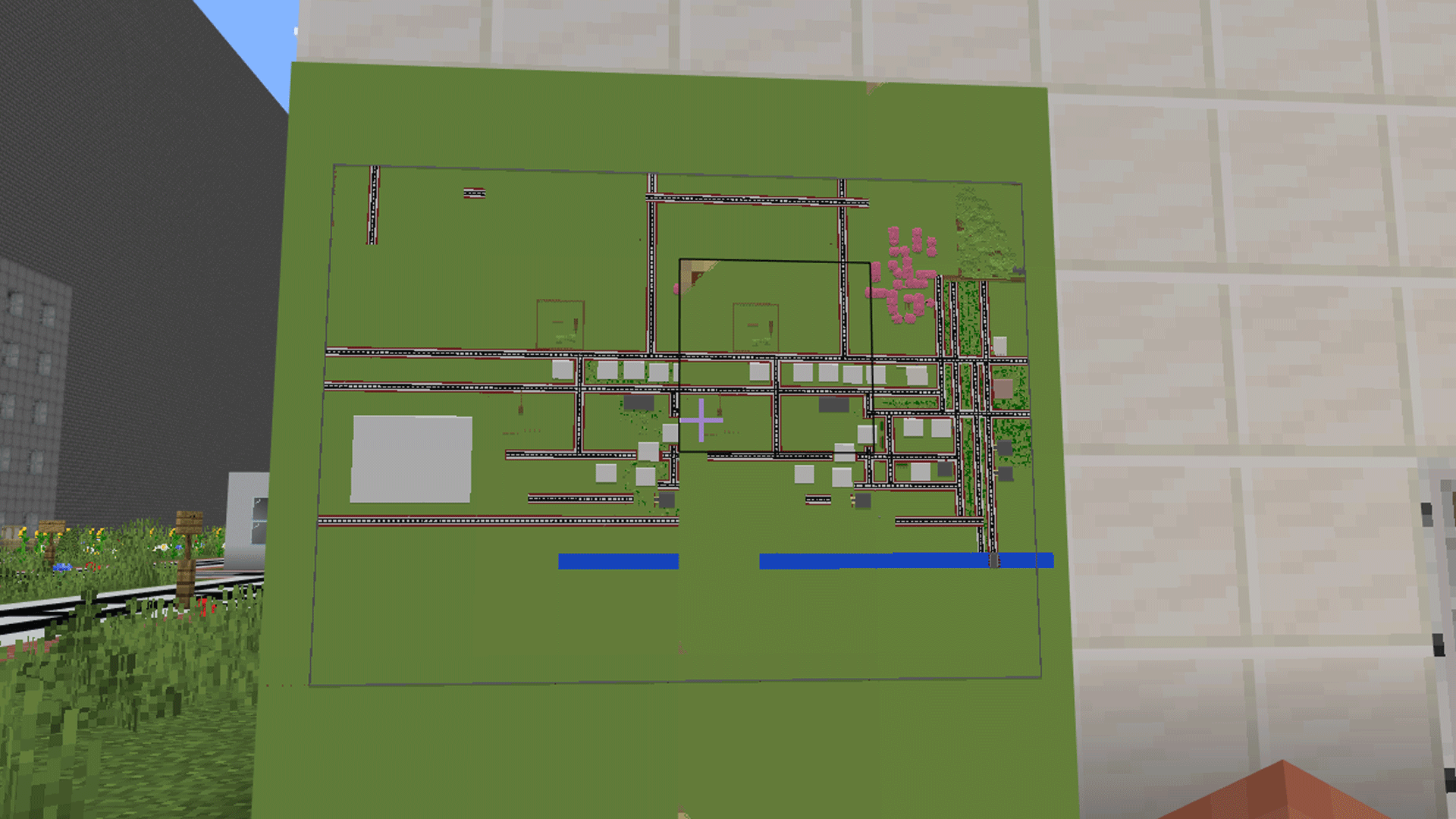This screenshot has height=819, width=1456.
Task: Click the outlined square plot inside black frame
Action: click(755, 326)
